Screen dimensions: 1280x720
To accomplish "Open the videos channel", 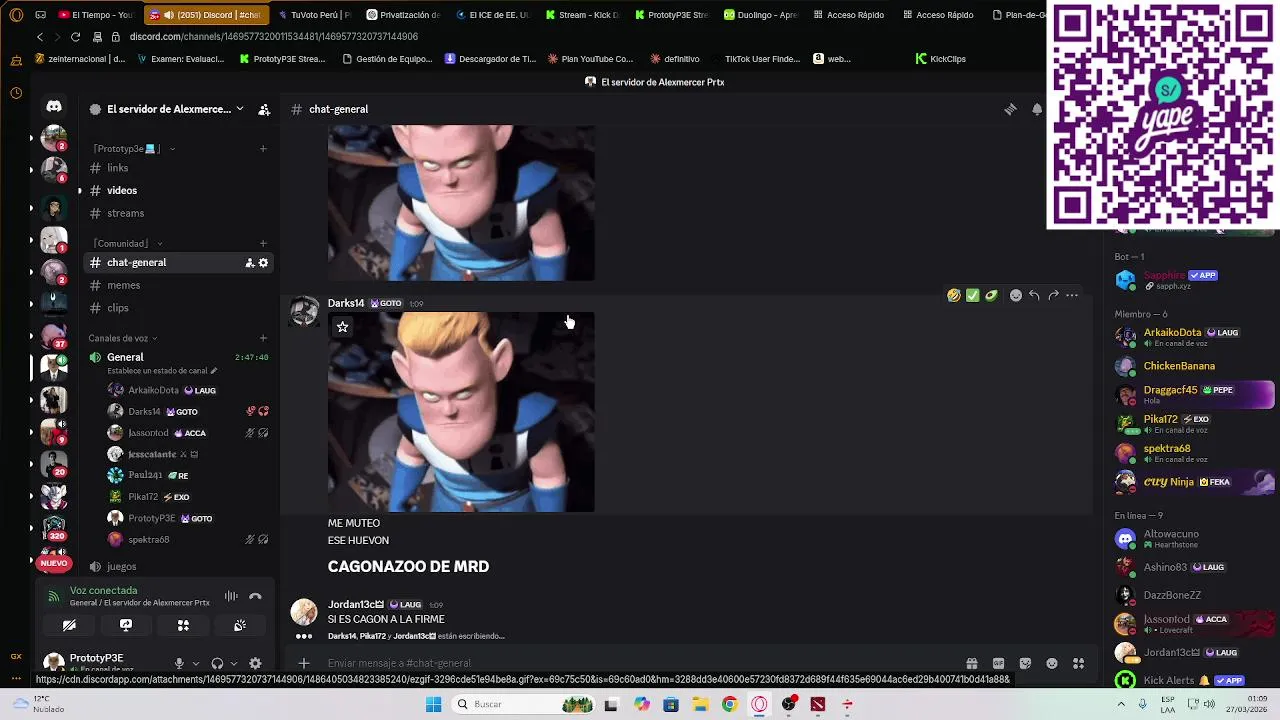I will tap(178, 190).
